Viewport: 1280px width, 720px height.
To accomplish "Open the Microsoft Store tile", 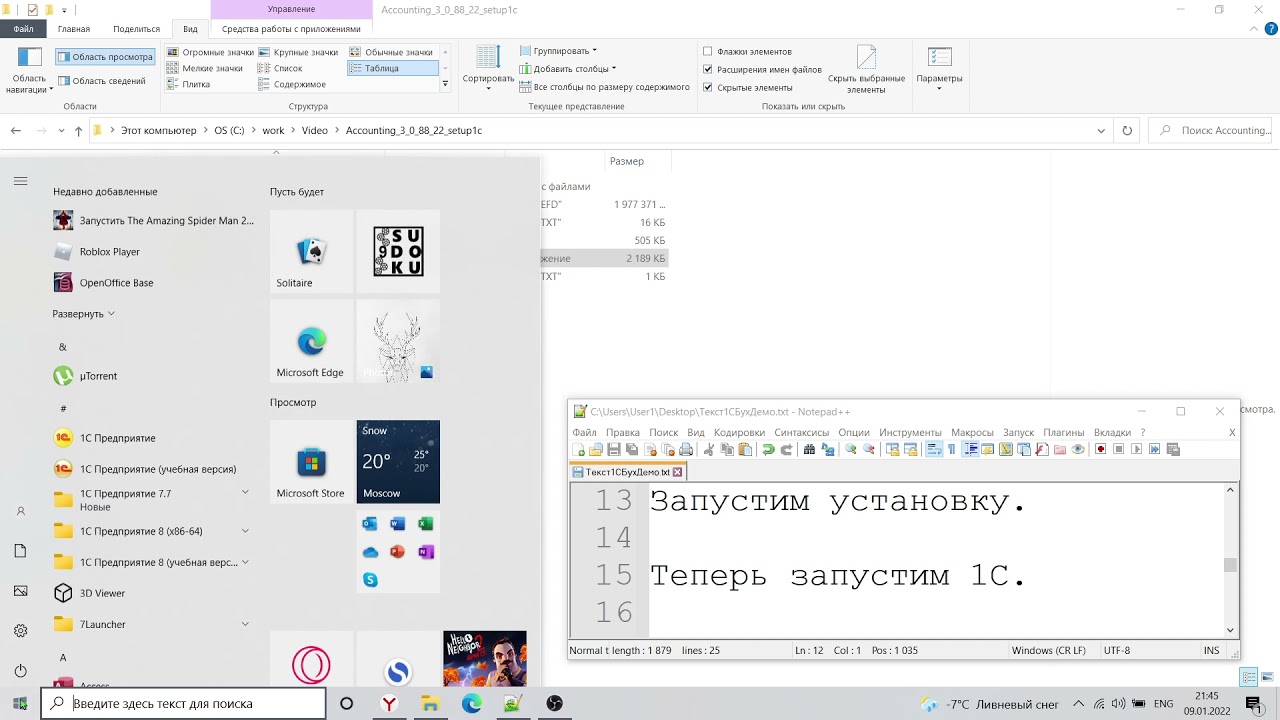I will pos(311,461).
